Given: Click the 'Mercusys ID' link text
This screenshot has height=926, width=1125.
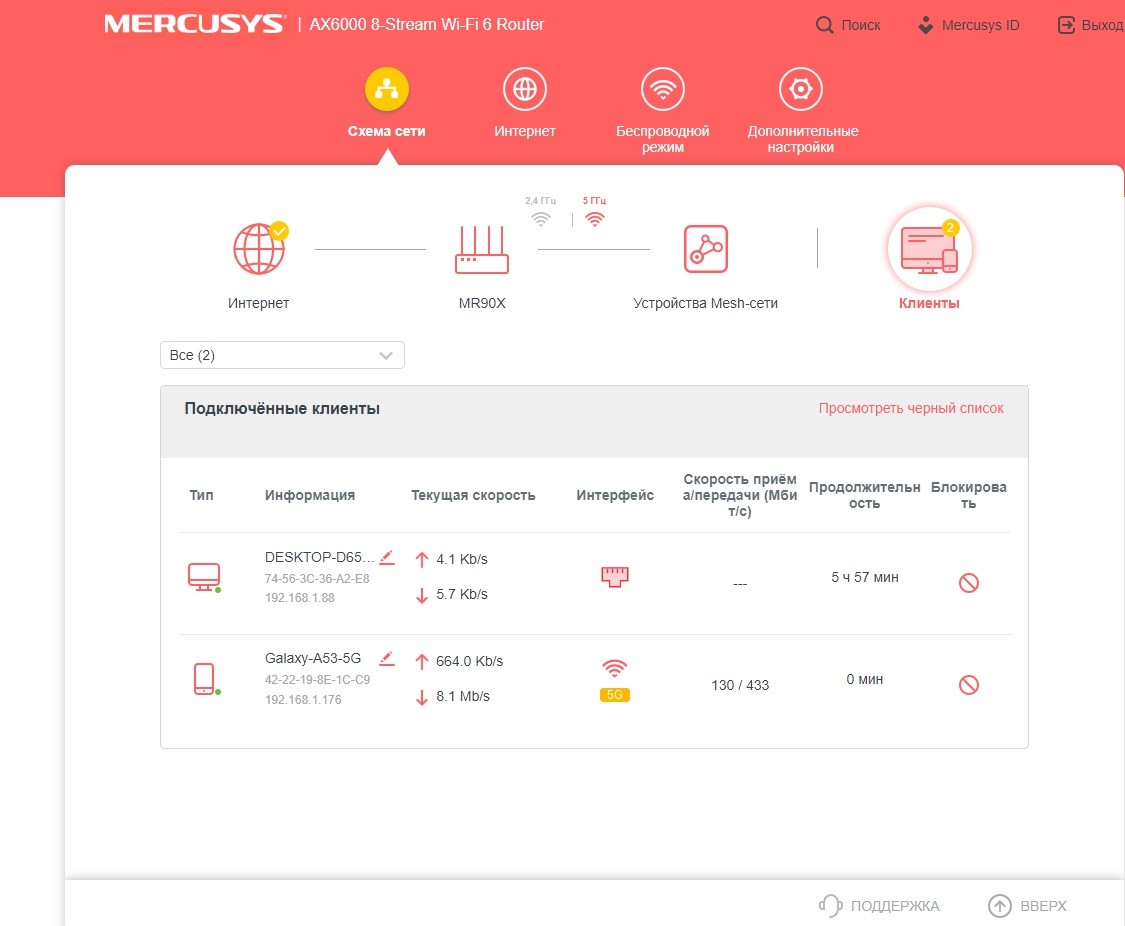Looking at the screenshot, I should (x=980, y=25).
